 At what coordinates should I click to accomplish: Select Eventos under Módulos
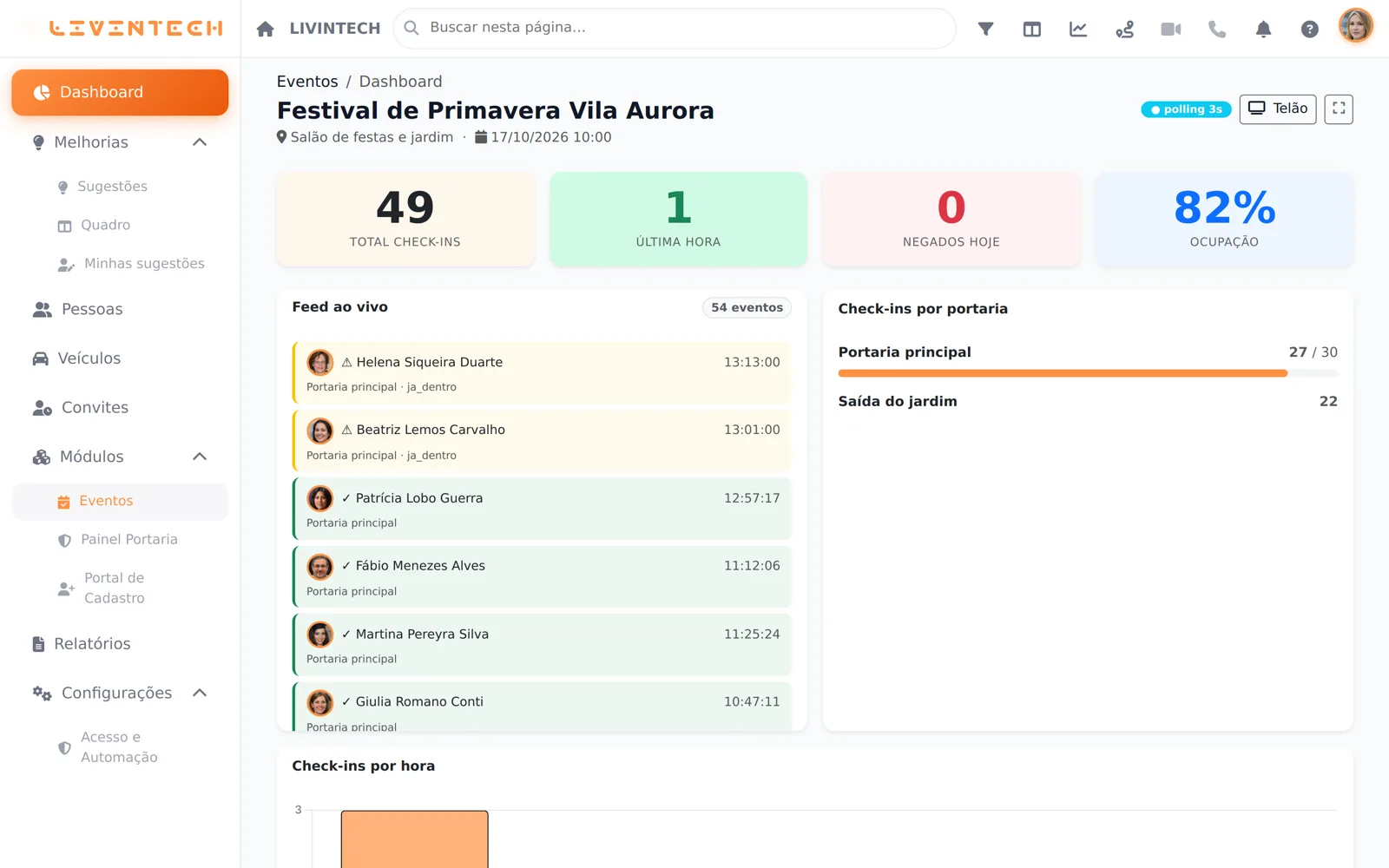point(121,501)
